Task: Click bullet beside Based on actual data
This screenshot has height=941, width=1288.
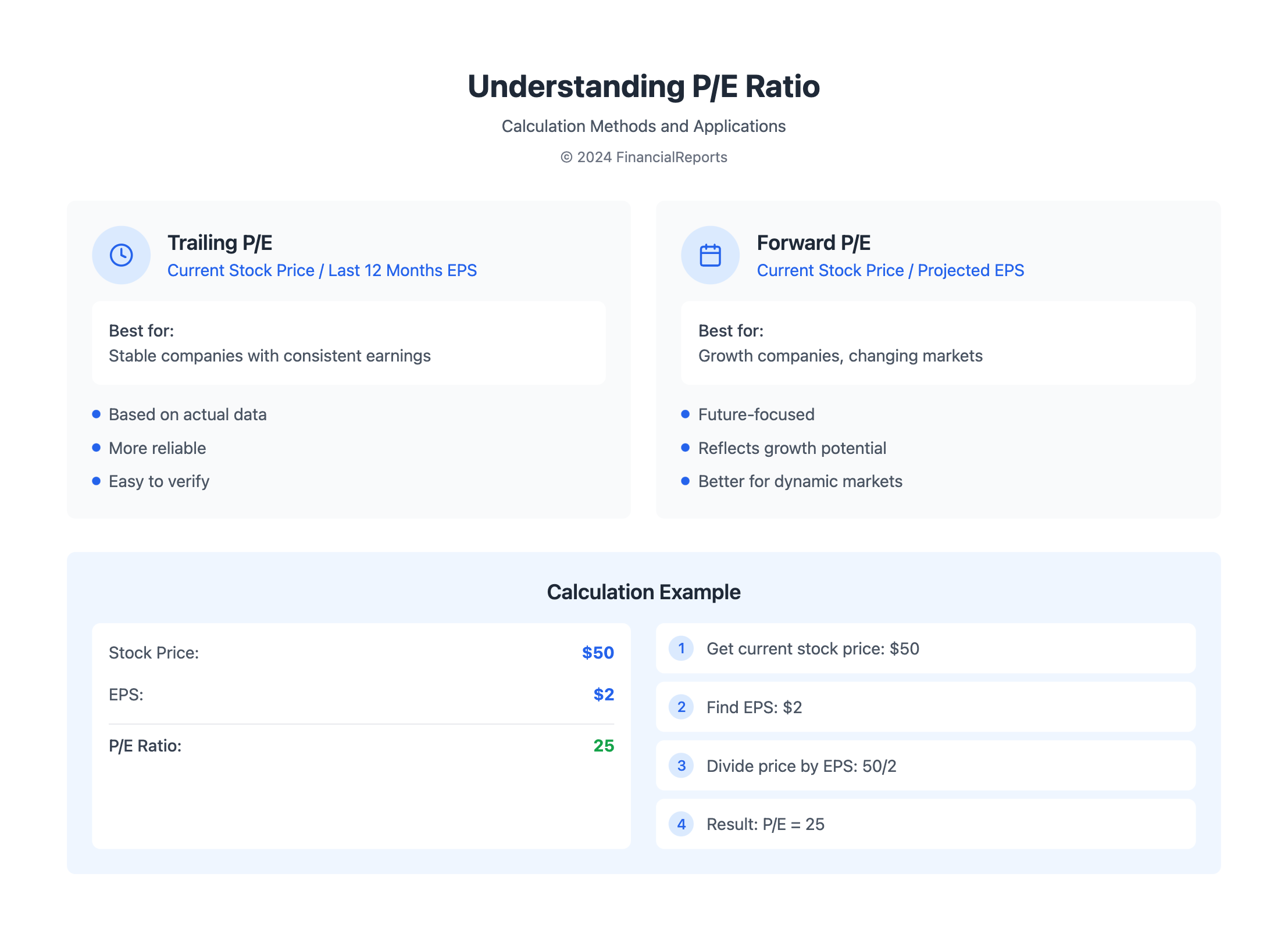Action: (x=97, y=414)
